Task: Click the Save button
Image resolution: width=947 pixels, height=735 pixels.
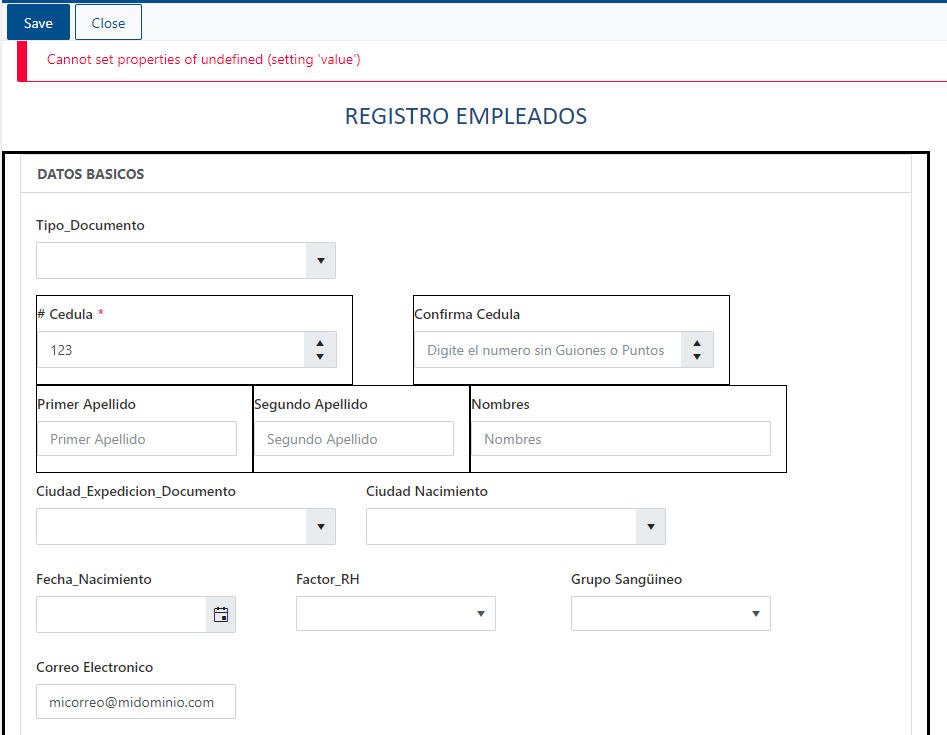Action: point(38,22)
